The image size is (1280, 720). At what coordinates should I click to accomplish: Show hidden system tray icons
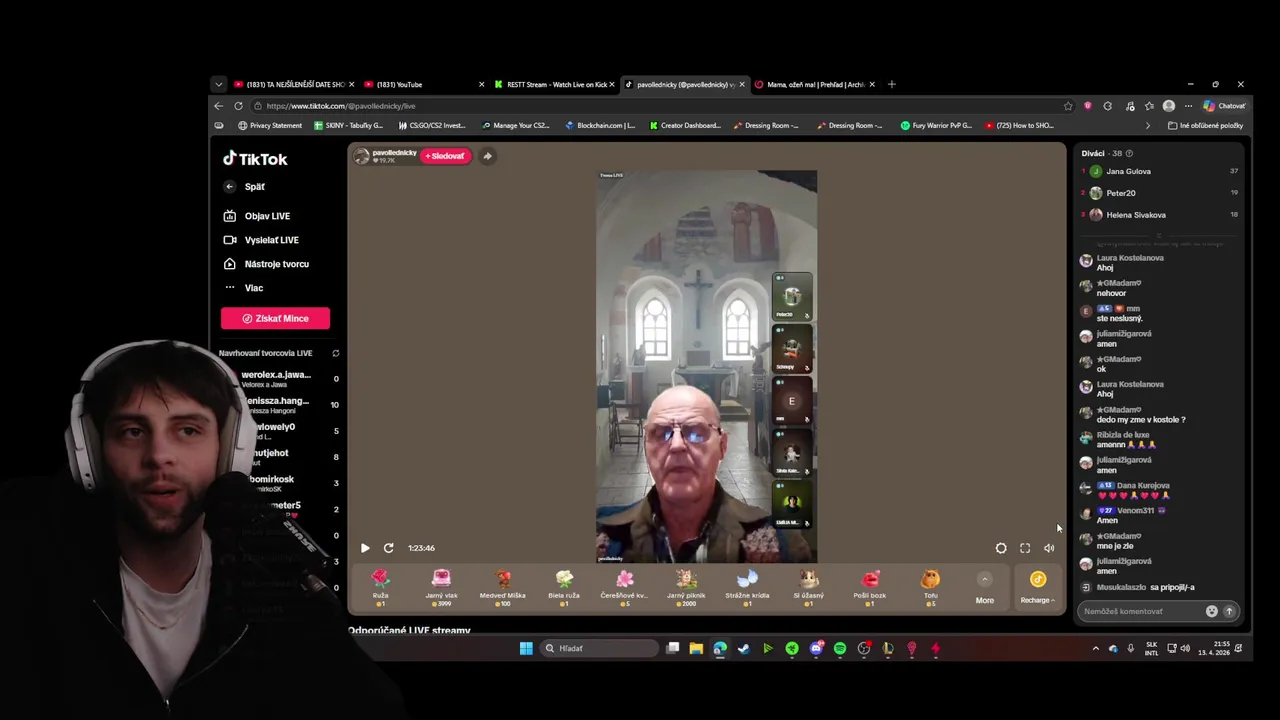pos(1095,648)
